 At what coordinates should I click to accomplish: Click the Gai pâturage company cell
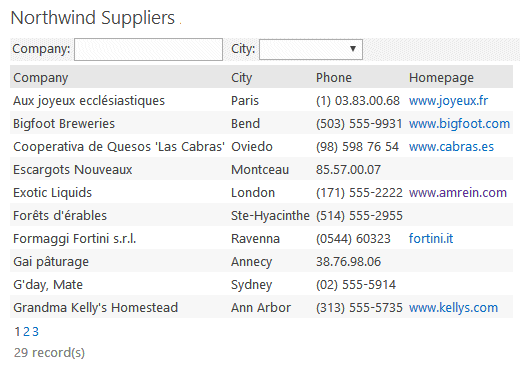(51, 262)
